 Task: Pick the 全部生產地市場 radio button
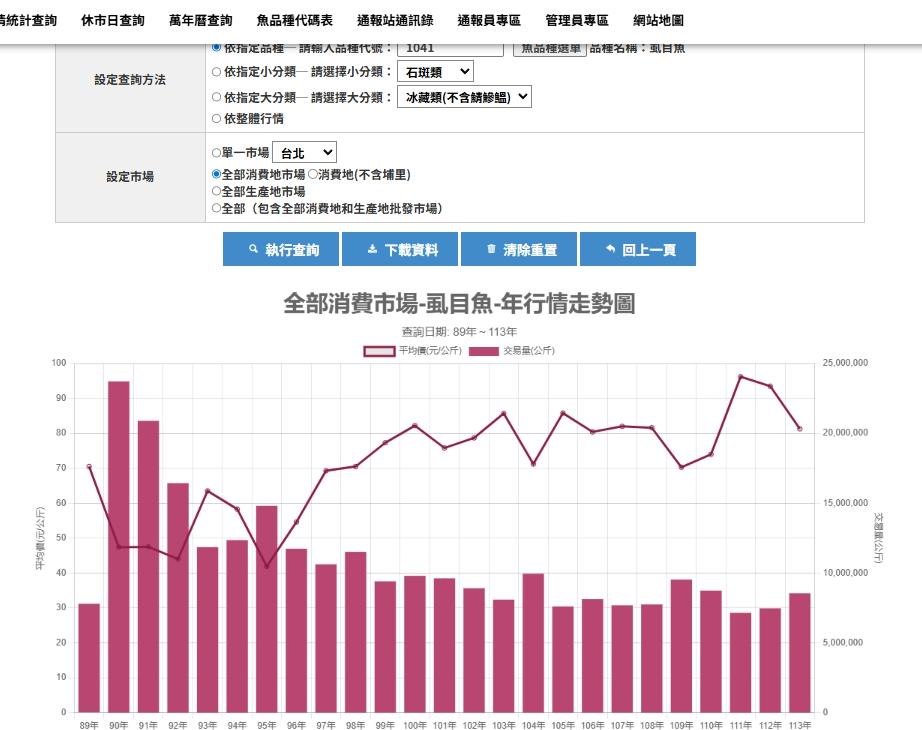217,191
